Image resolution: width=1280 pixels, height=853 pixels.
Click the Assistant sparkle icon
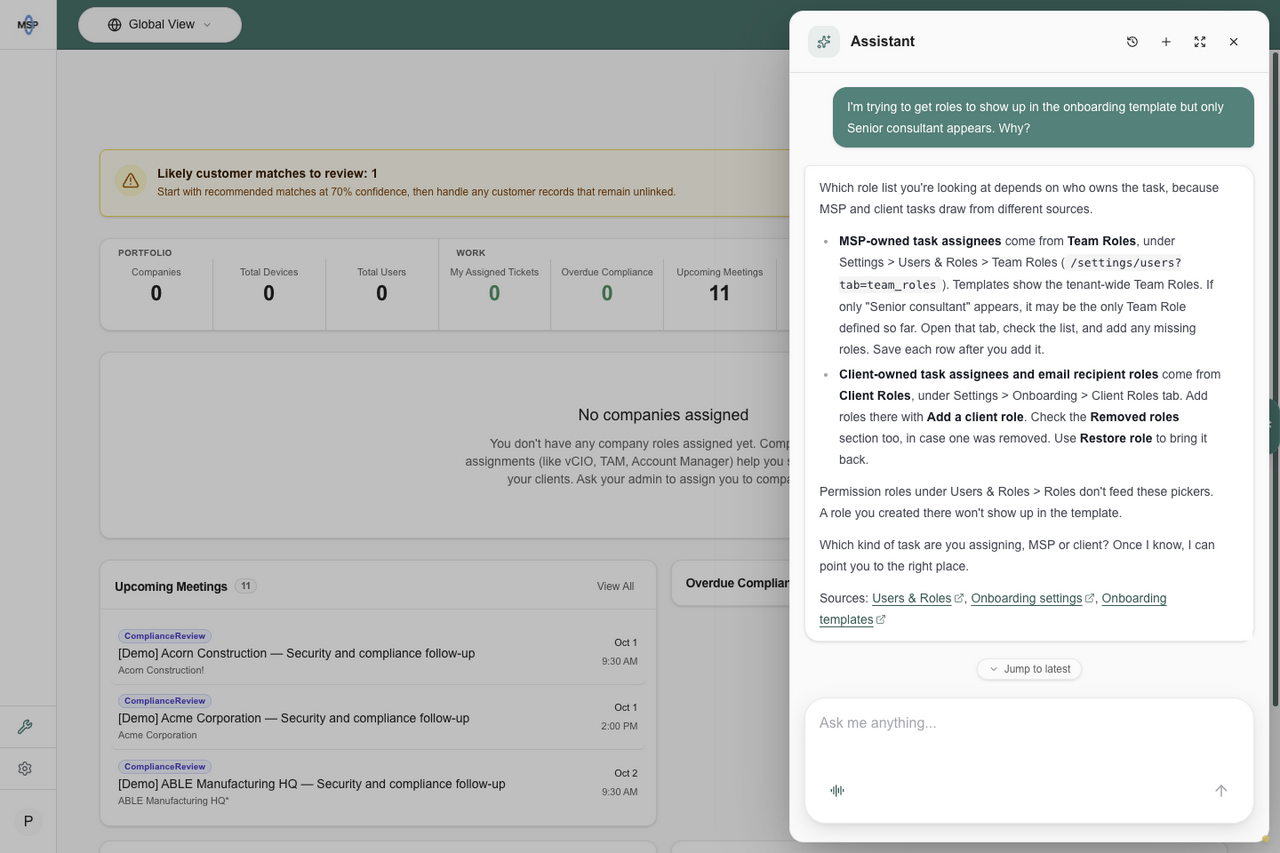click(x=824, y=42)
